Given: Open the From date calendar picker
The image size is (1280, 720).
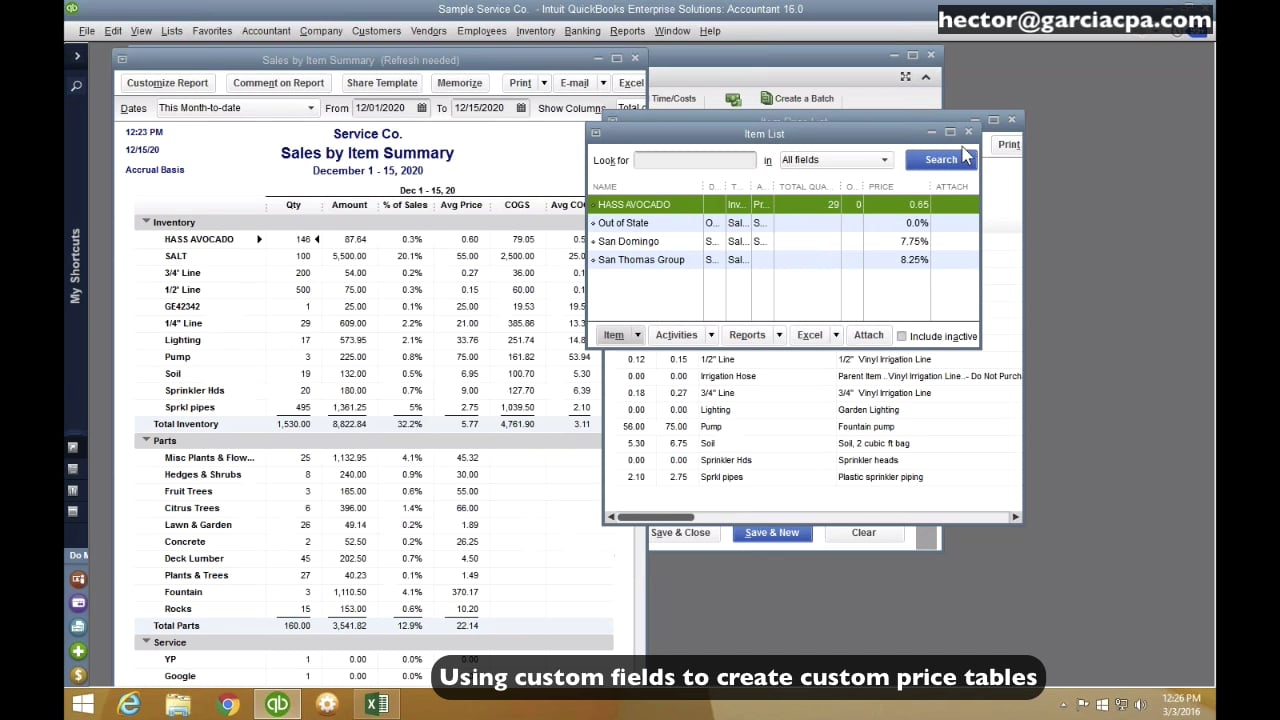Looking at the screenshot, I should click(x=422, y=108).
